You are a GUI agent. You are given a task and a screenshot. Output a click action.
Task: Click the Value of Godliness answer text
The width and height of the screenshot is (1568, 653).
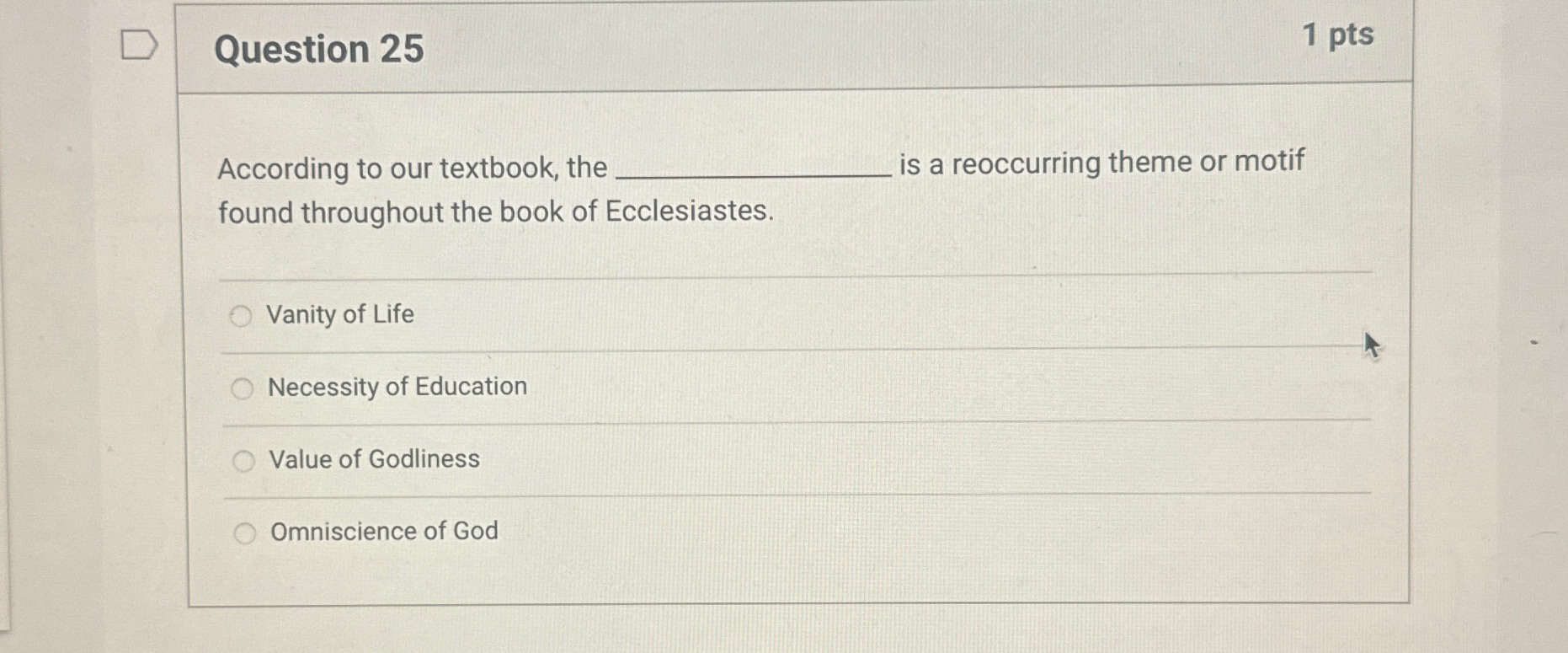tap(372, 460)
